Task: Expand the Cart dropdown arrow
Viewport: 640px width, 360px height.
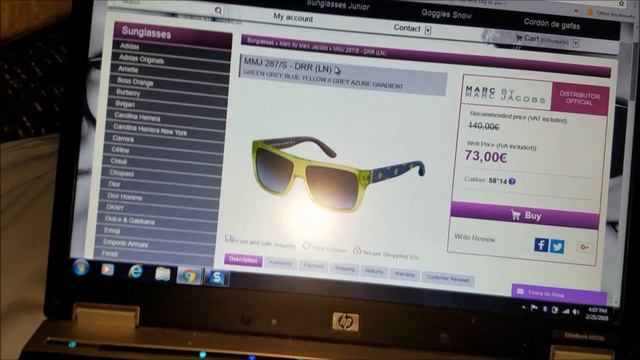Action: coord(576,43)
